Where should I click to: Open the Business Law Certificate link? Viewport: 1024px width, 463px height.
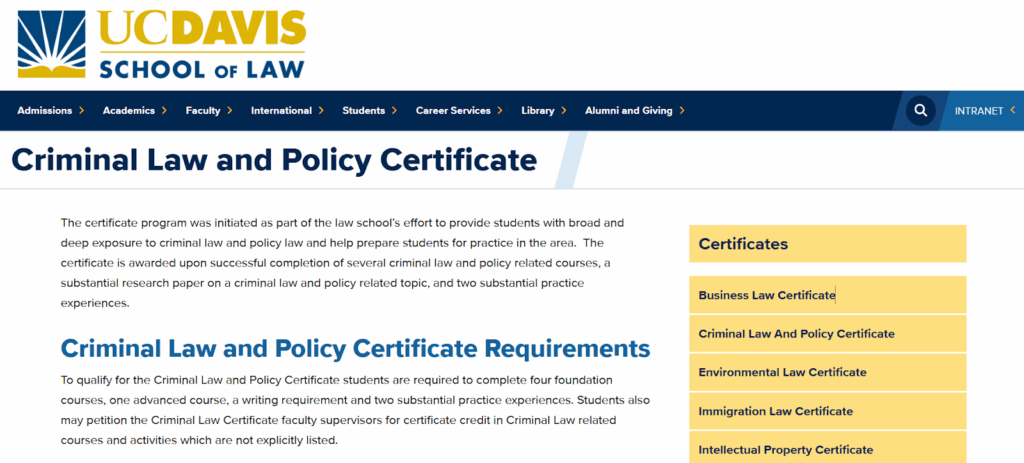point(827,295)
